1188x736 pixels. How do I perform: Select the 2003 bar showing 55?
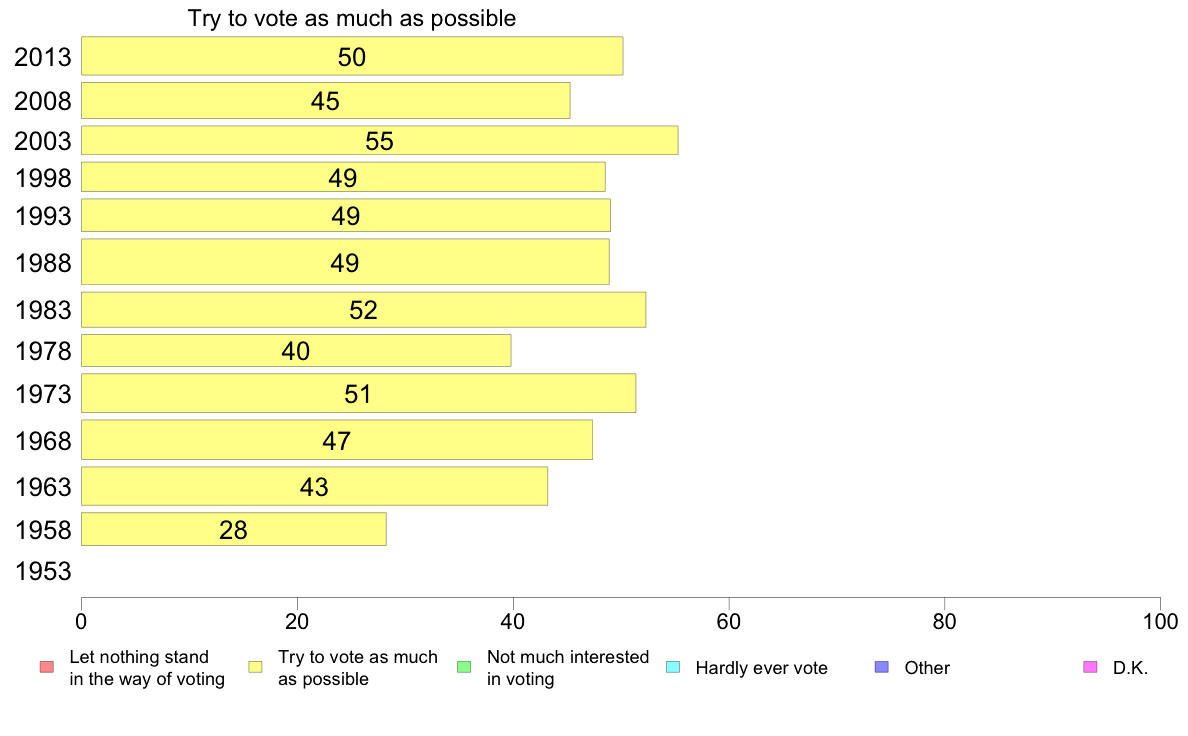pyautogui.click(x=380, y=140)
